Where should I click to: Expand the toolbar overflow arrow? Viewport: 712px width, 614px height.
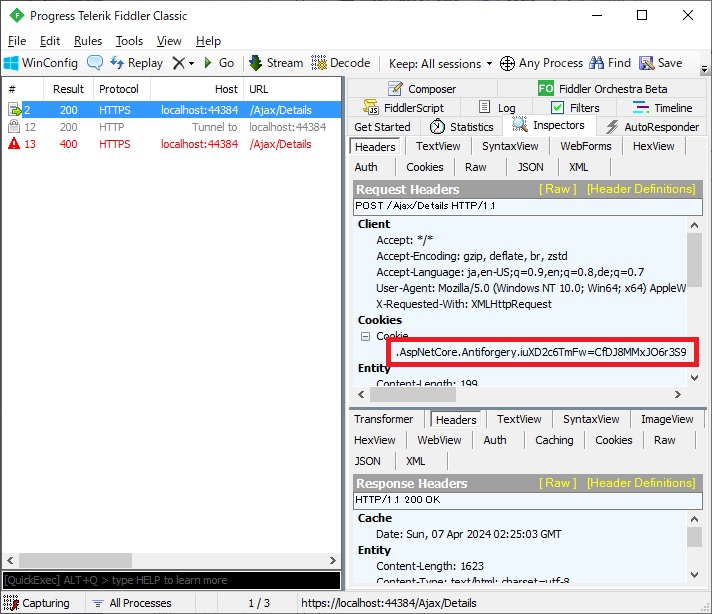click(704, 69)
